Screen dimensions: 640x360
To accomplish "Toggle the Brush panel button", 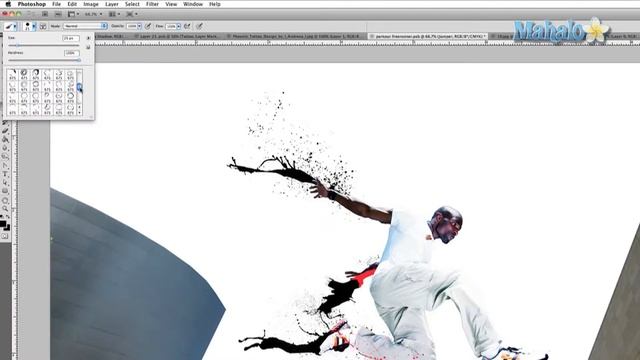I will pos(43,26).
